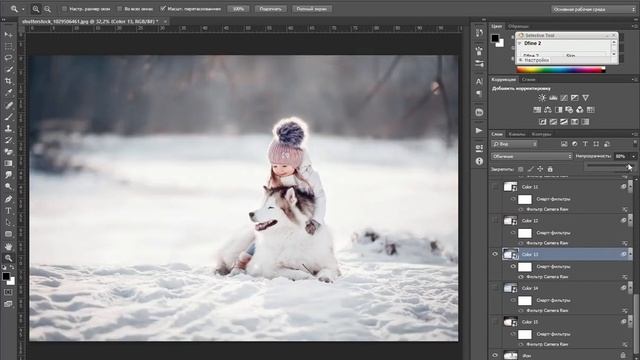Select the Eyedropper tool
The image size is (640, 360).
pyautogui.click(x=8, y=93)
